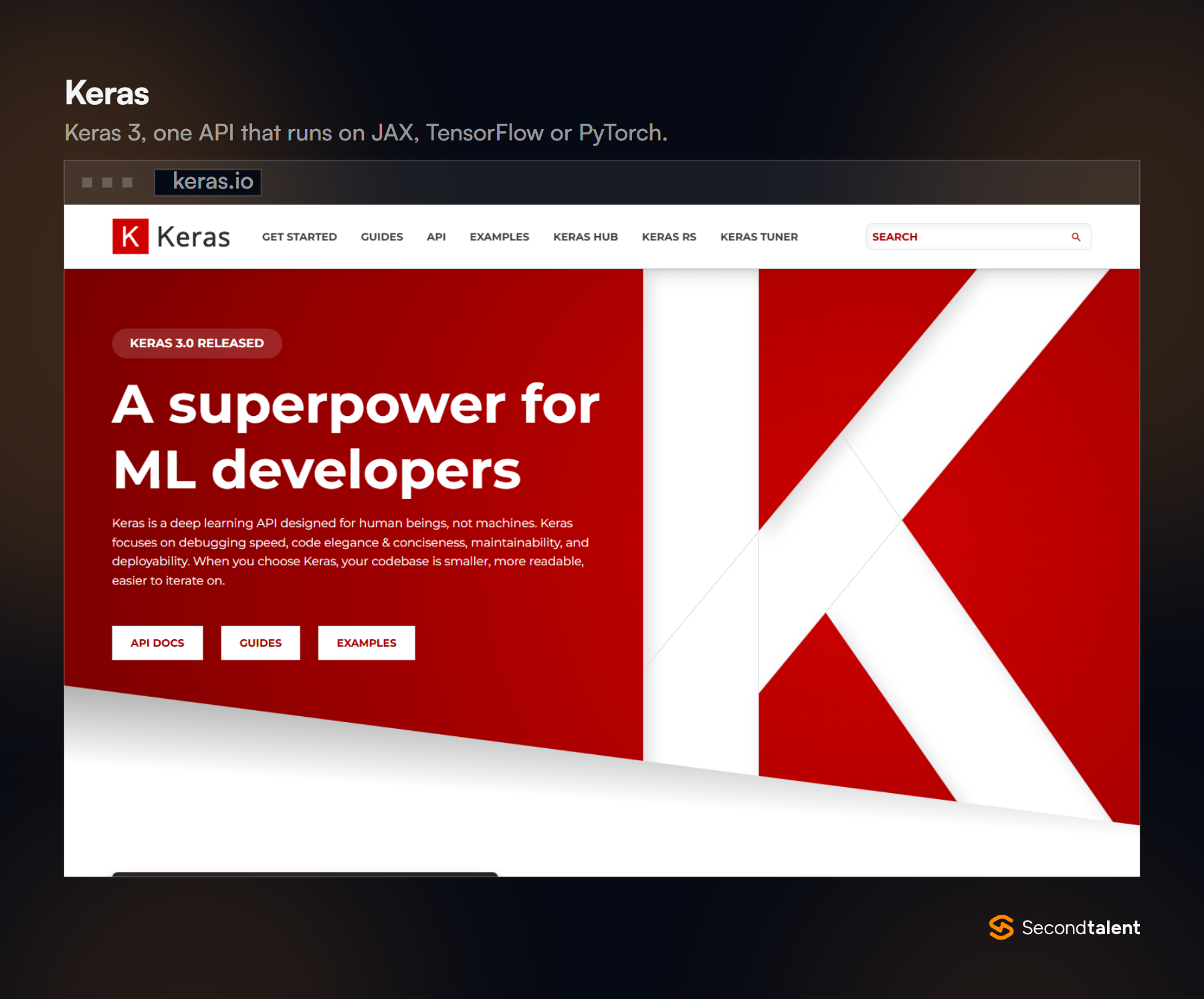Click the 'Keras 3, one API' subtitle text

(x=366, y=132)
